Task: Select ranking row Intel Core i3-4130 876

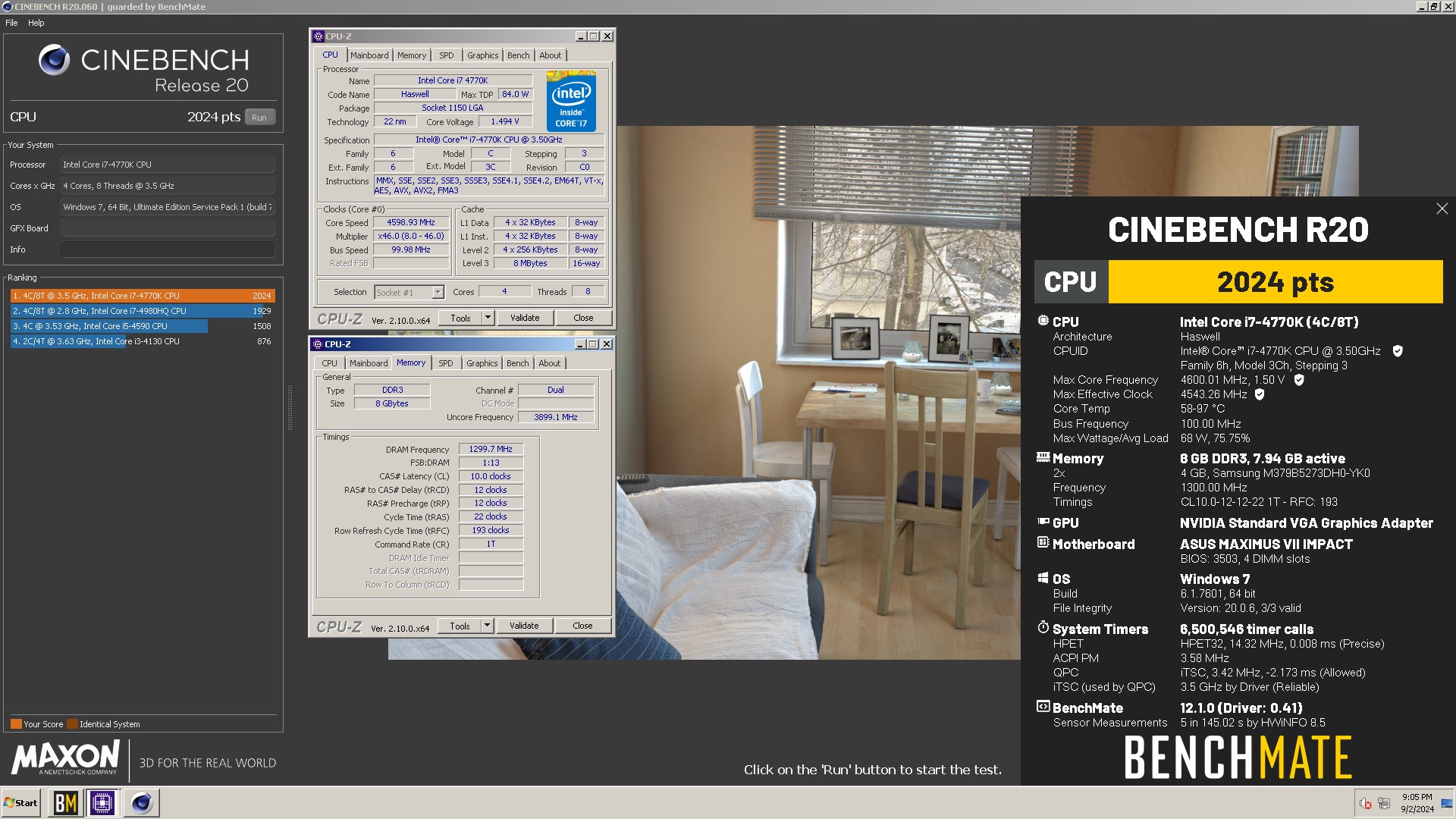Action: 143,341
